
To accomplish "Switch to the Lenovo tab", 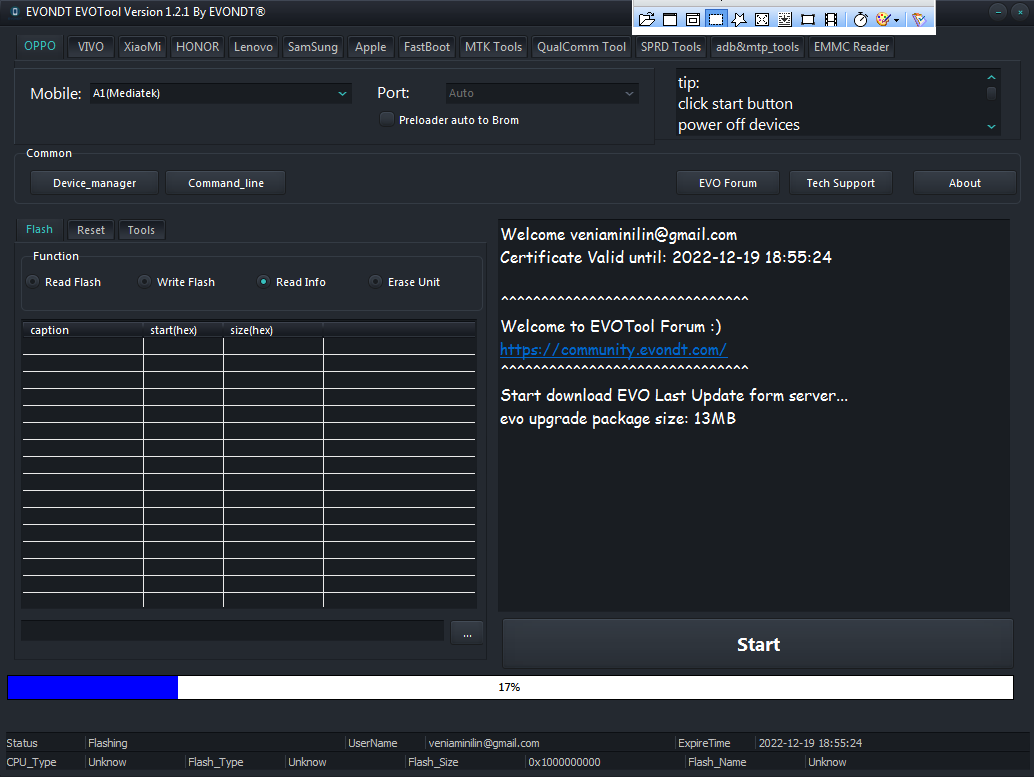I will (253, 47).
